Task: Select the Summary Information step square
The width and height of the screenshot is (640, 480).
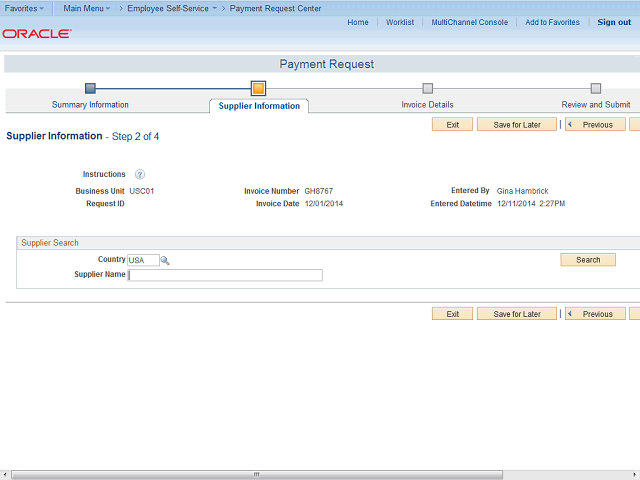Action: coord(90,88)
